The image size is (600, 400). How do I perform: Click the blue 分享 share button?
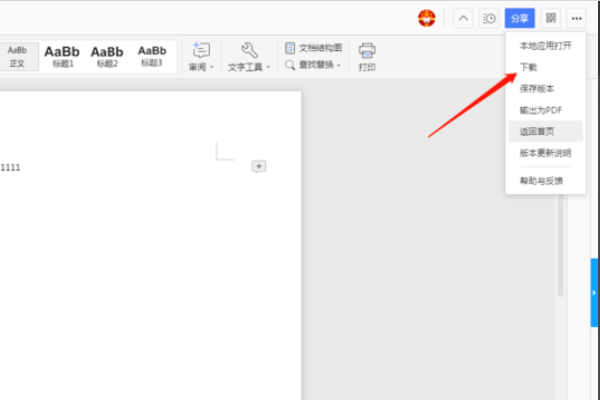(519, 18)
